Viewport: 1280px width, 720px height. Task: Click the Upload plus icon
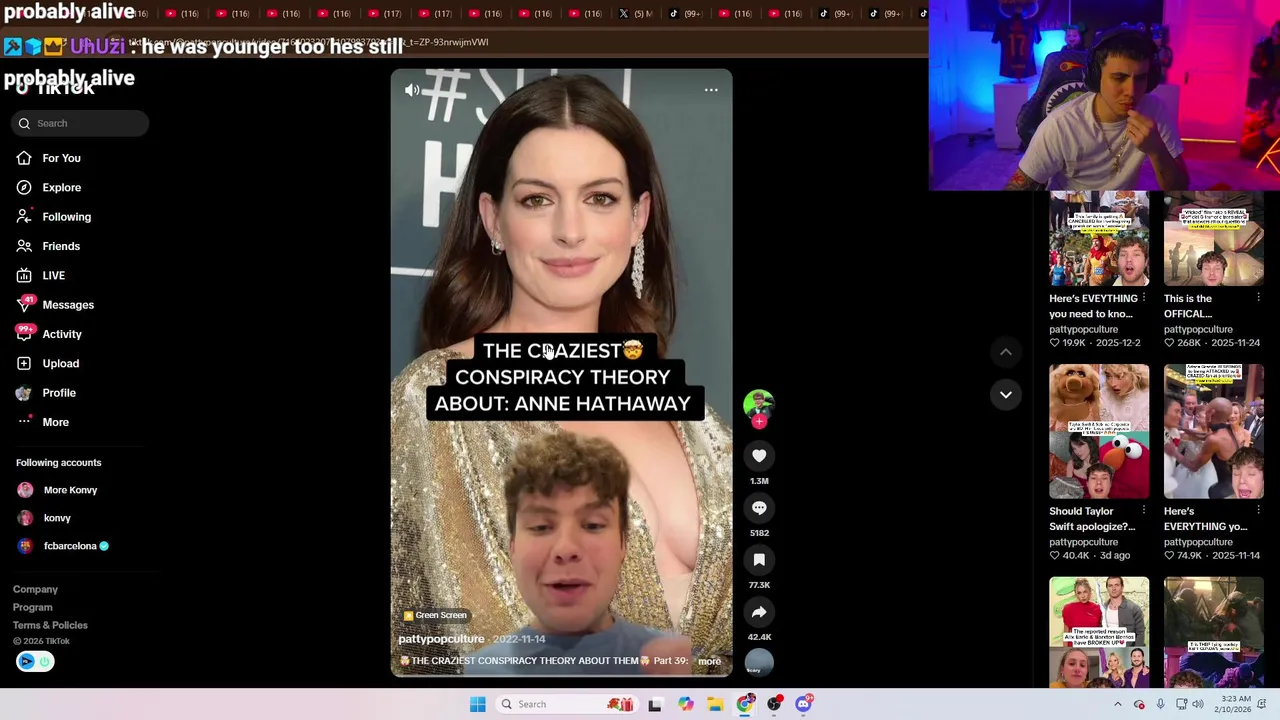click(24, 363)
